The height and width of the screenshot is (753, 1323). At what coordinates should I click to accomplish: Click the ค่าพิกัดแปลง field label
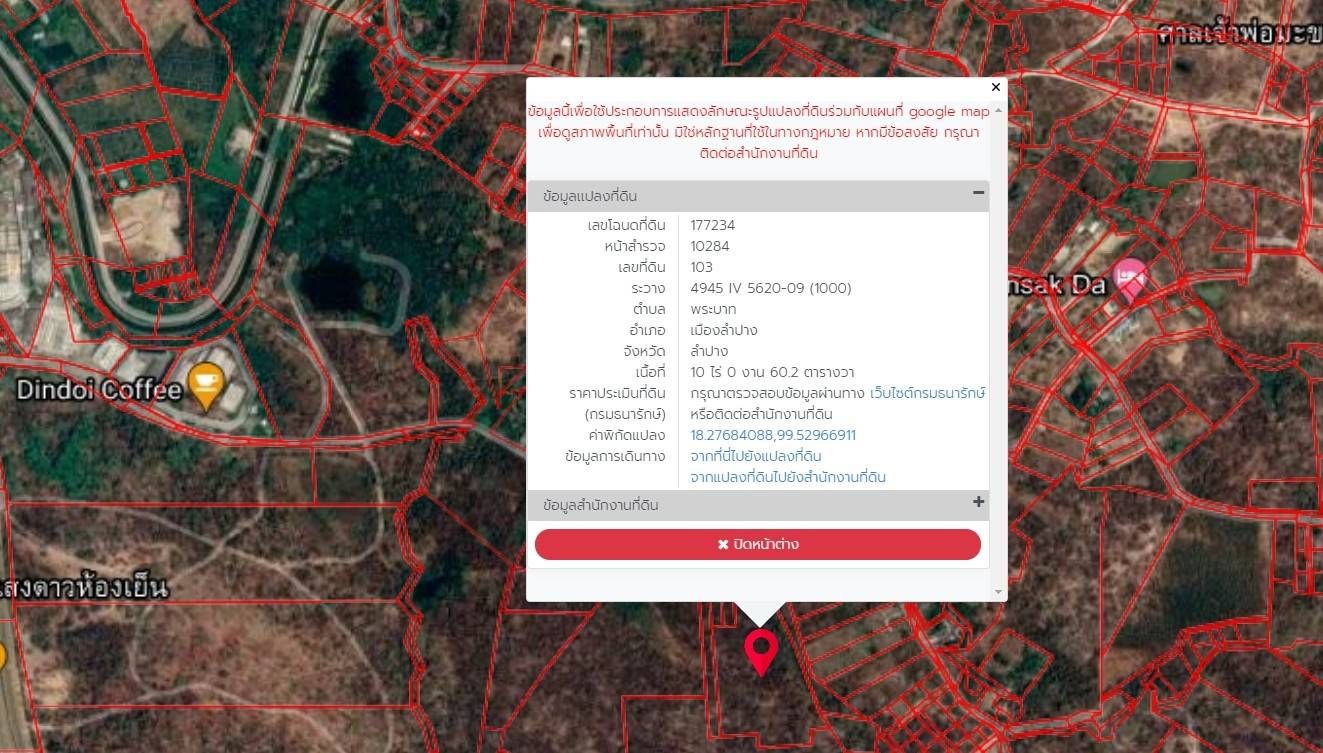pyautogui.click(x=627, y=435)
